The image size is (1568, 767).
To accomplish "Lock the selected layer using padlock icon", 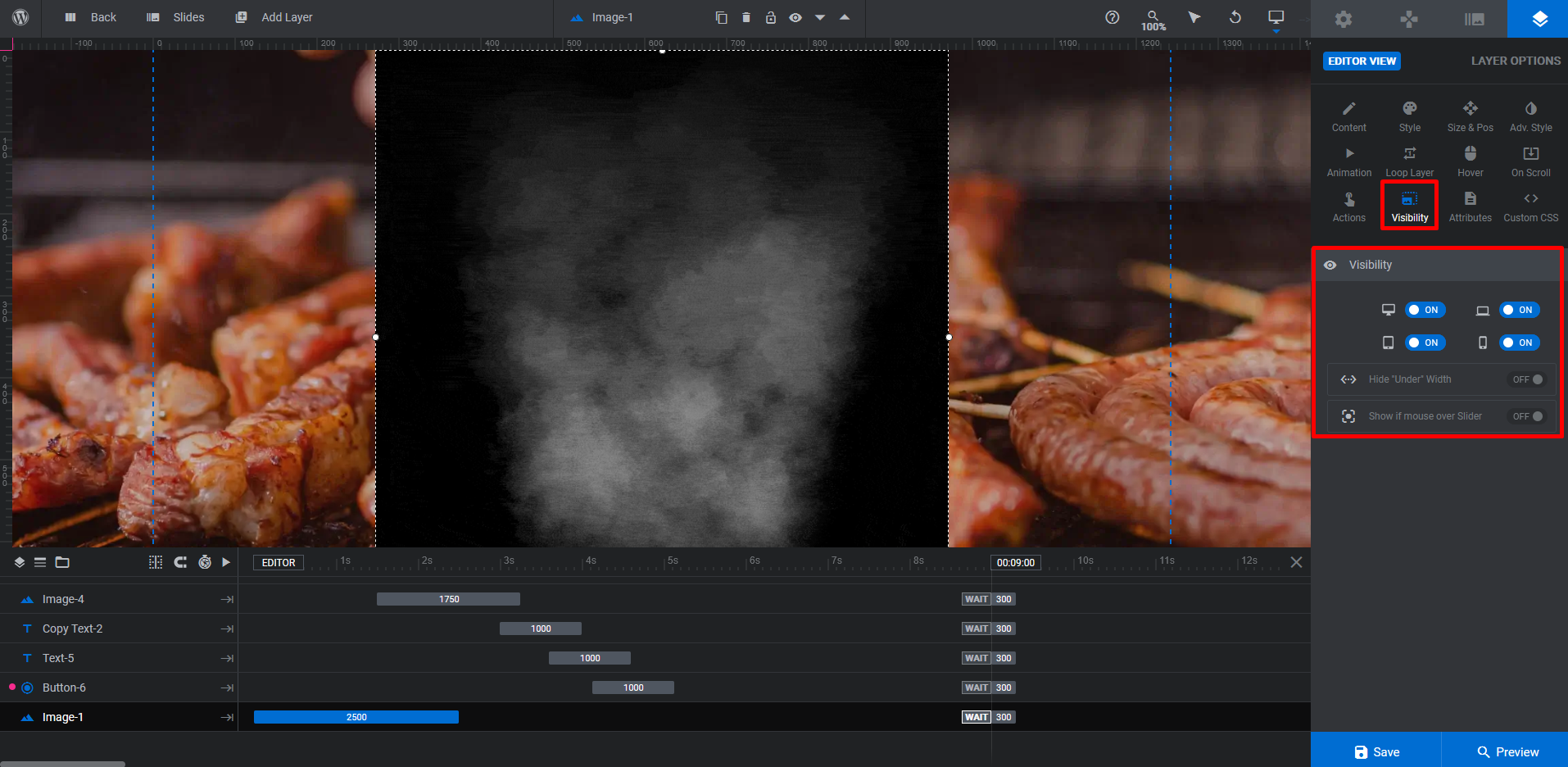I will (770, 17).
